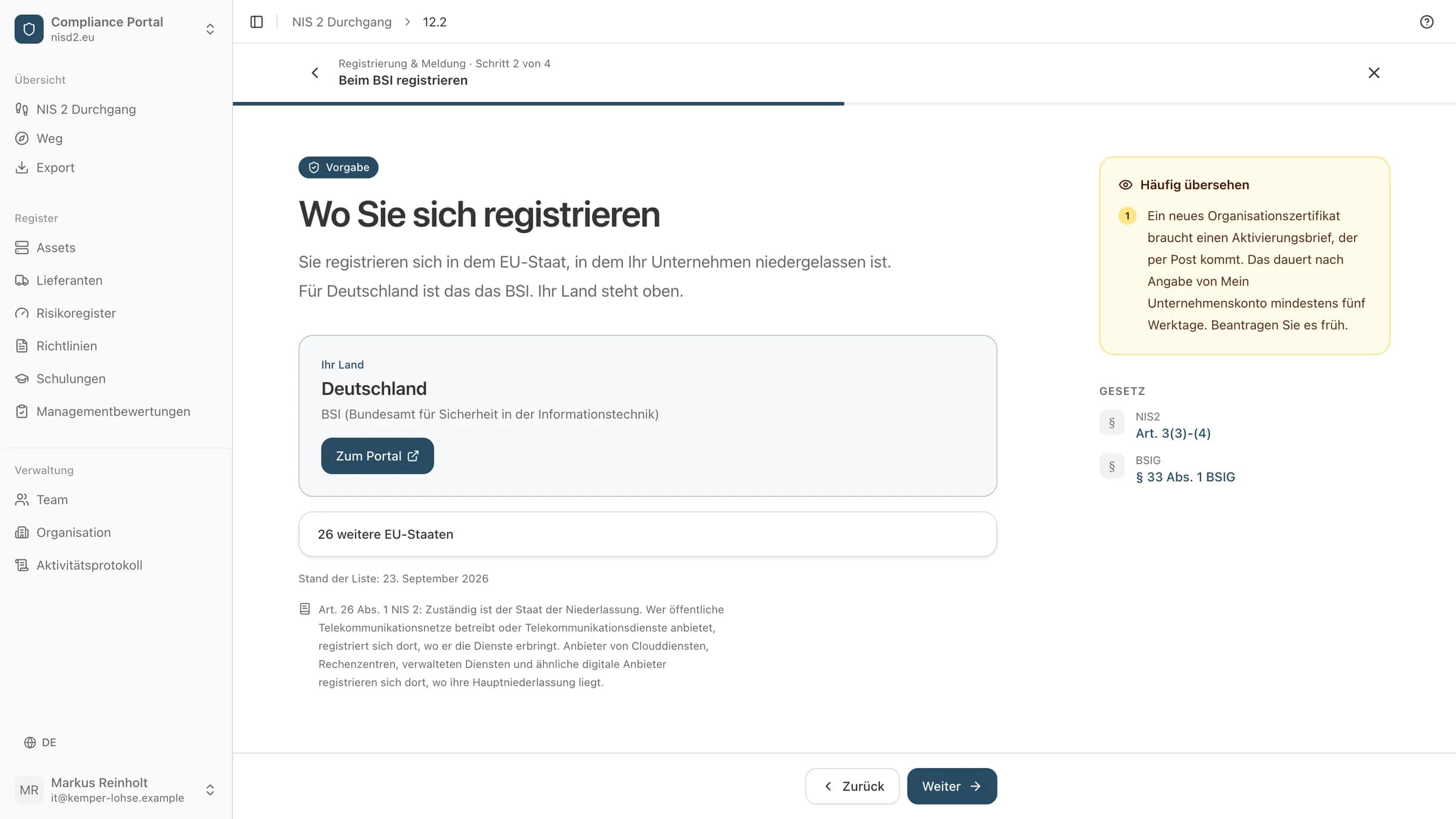
Task: Click the Lieferanten truck icon
Action: (22, 280)
